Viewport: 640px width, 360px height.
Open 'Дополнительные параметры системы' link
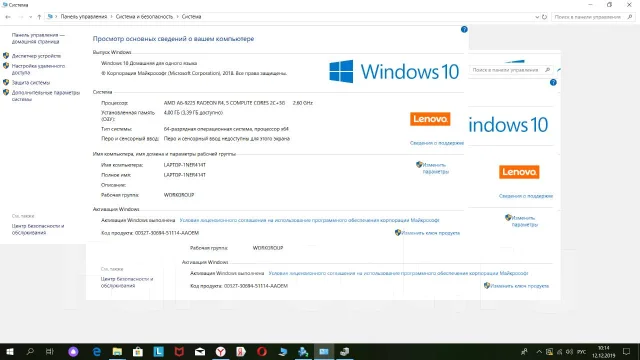46,96
